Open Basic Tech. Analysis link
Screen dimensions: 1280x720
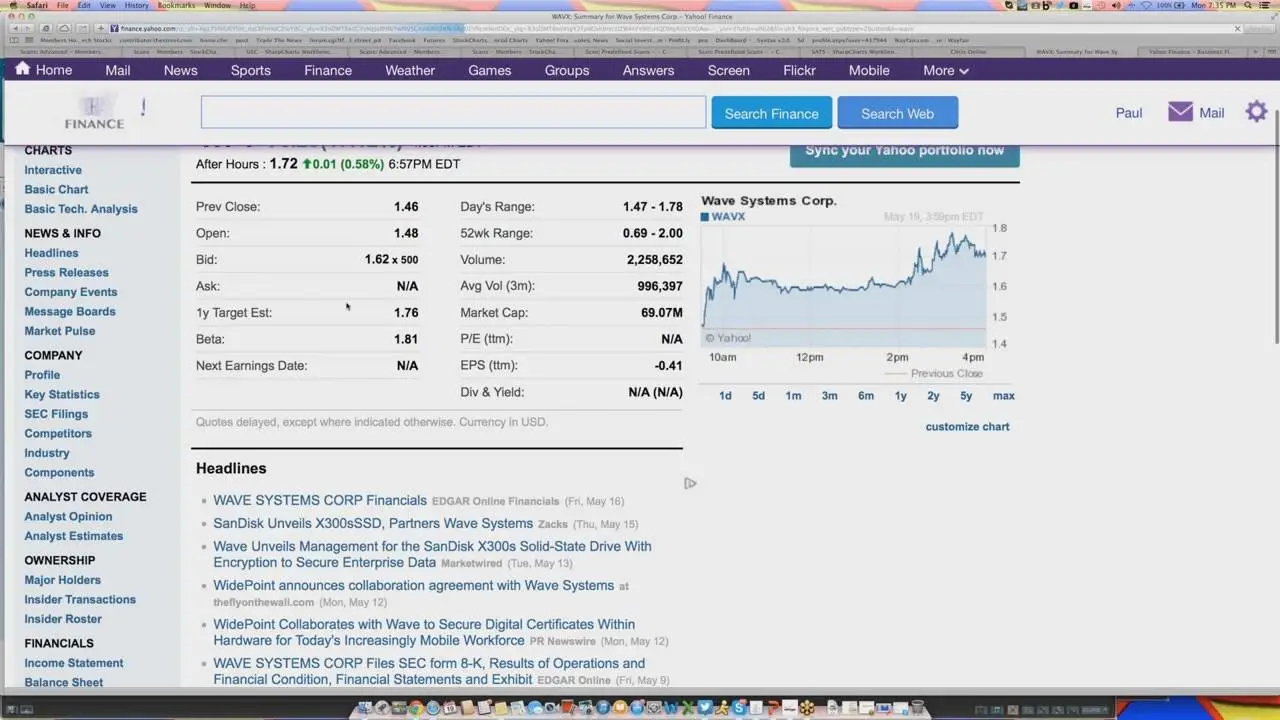pyautogui.click(x=81, y=209)
